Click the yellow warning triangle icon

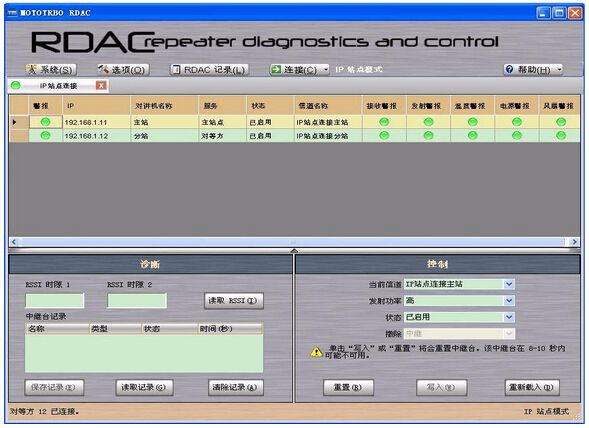pos(316,352)
